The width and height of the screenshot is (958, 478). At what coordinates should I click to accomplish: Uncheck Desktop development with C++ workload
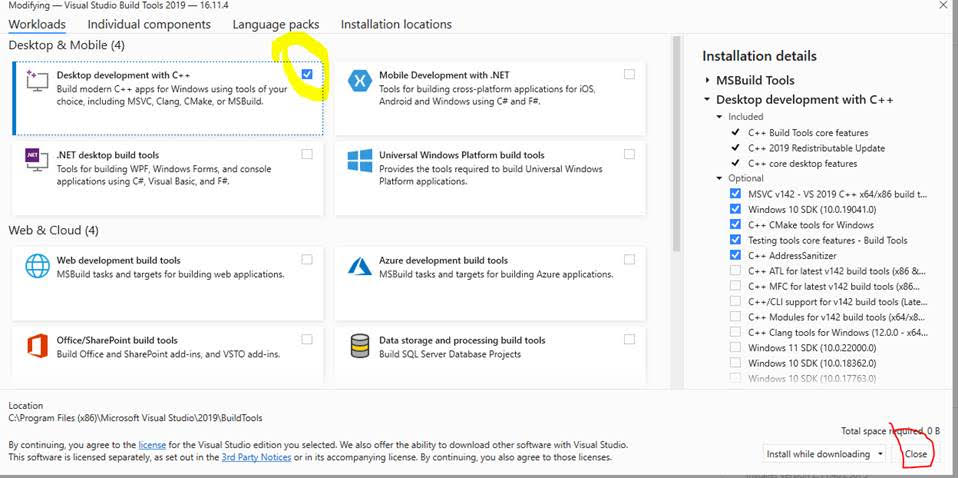coord(307,75)
